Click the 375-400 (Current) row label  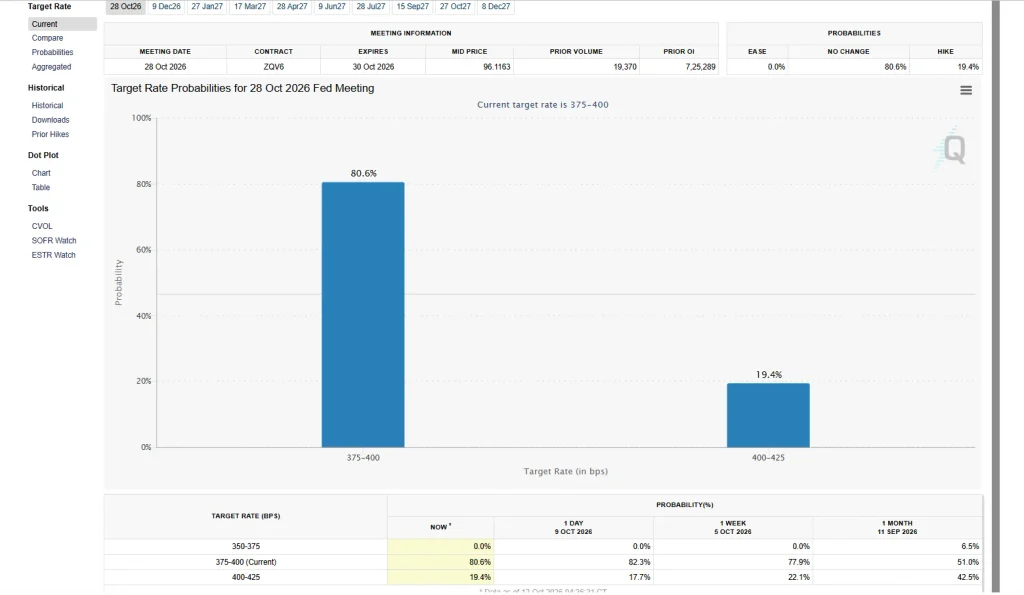point(246,562)
